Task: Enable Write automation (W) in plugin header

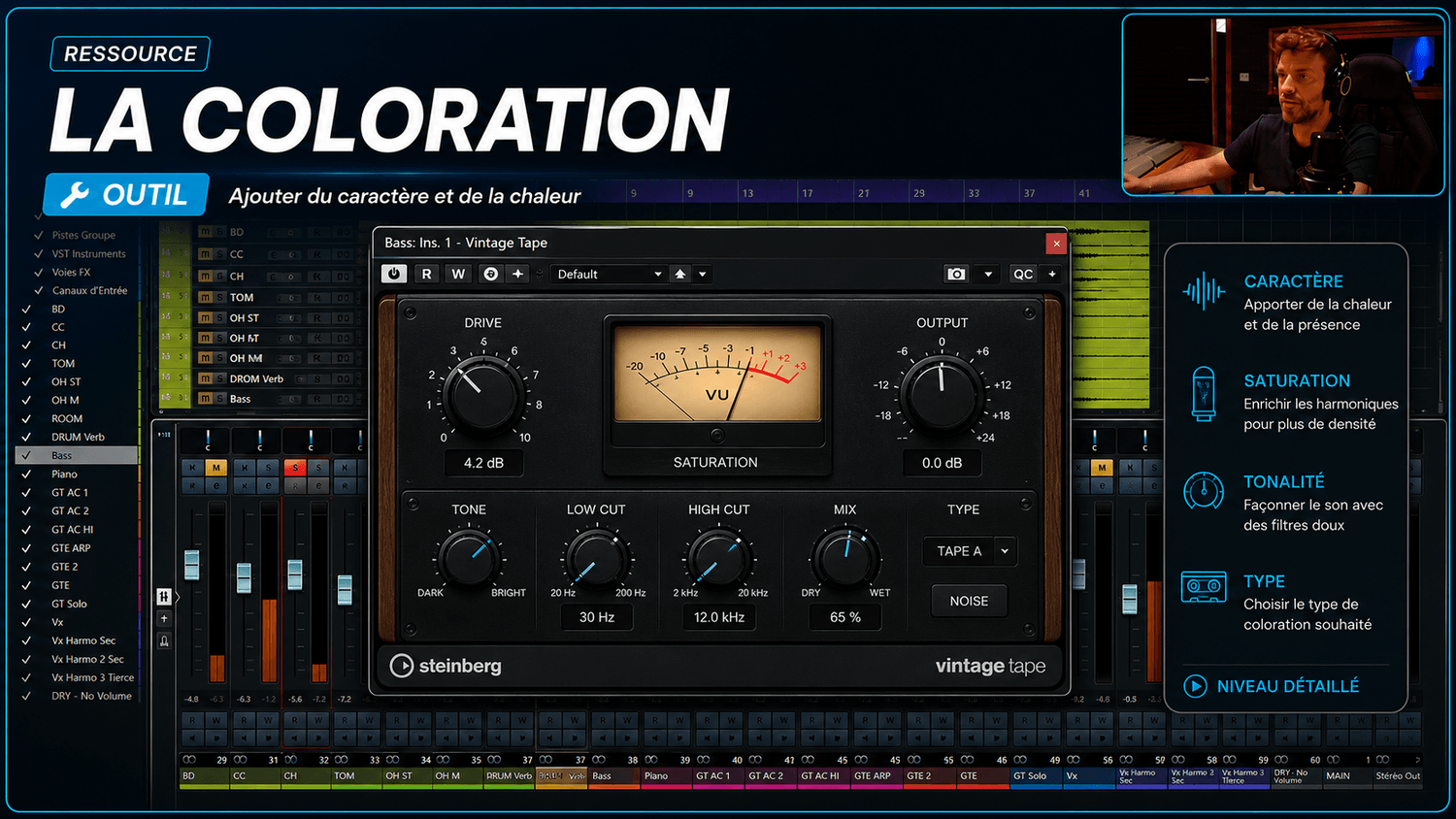Action: point(458,274)
